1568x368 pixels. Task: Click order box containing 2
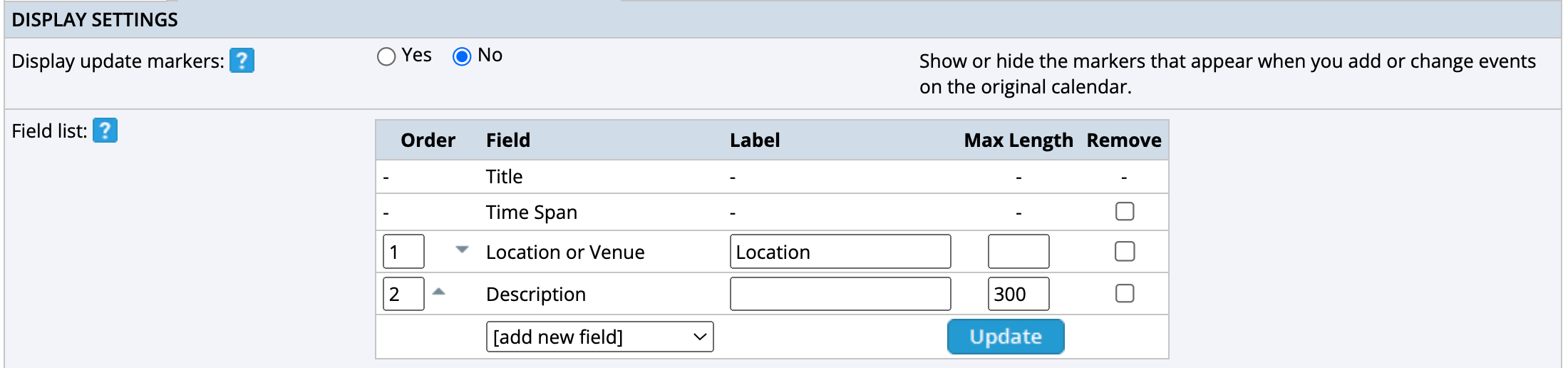pyautogui.click(x=403, y=294)
